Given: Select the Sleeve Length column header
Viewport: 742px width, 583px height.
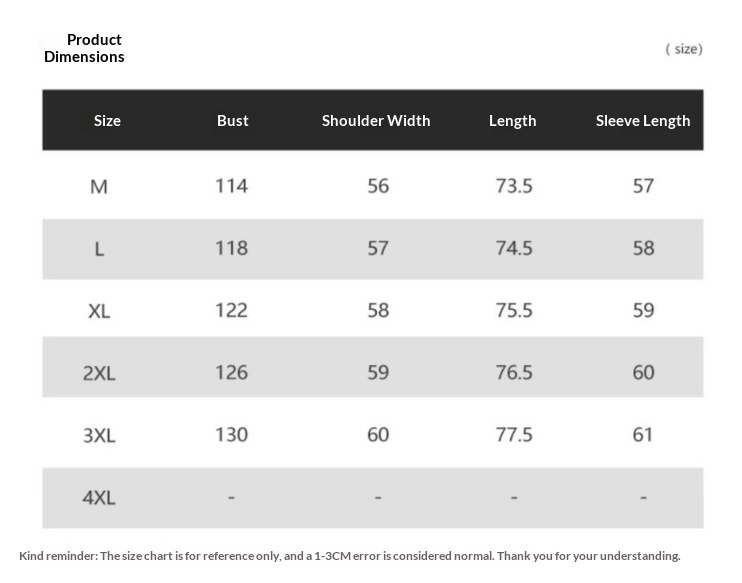Looking at the screenshot, I should [x=643, y=121].
